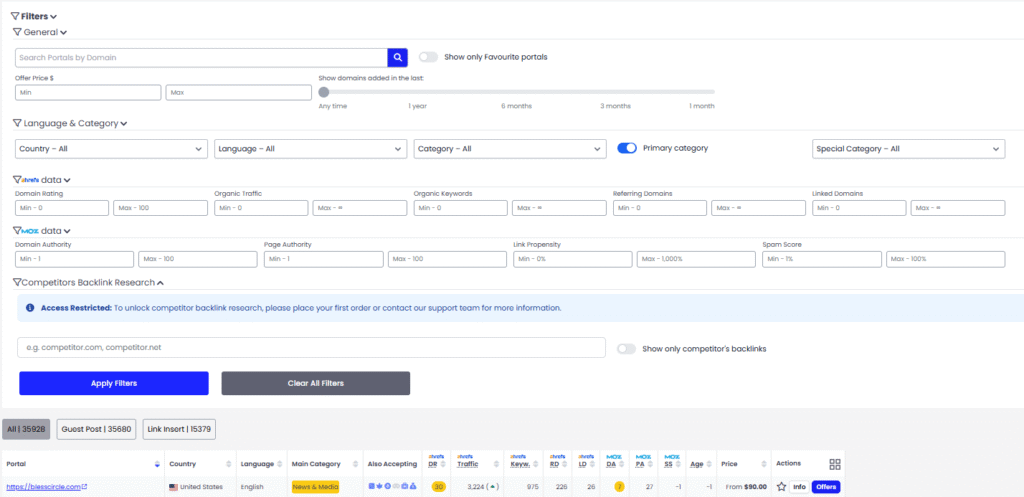Open the column grid layout icon
The width and height of the screenshot is (1024, 497).
click(x=835, y=464)
